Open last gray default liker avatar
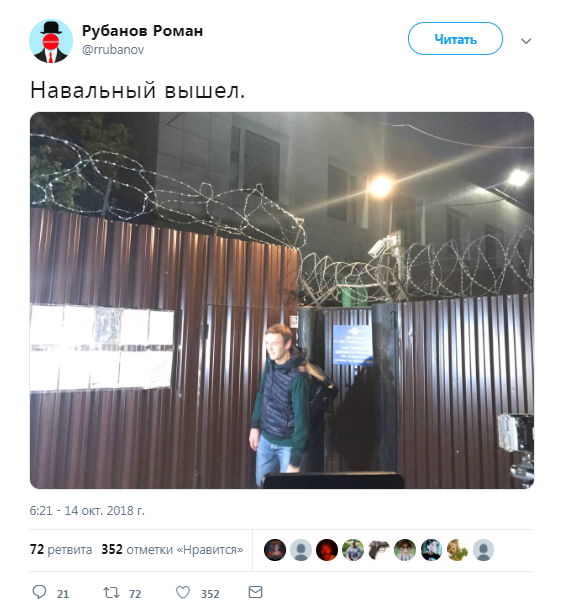Image resolution: width=567 pixels, height=612 pixels. (x=483, y=550)
